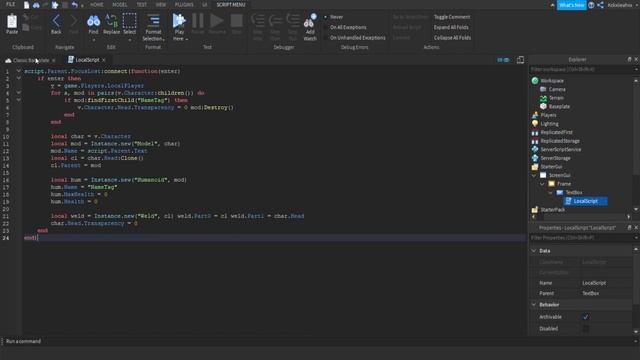Fold code block at line 1
The width and height of the screenshot is (640, 360).
tap(18, 71)
